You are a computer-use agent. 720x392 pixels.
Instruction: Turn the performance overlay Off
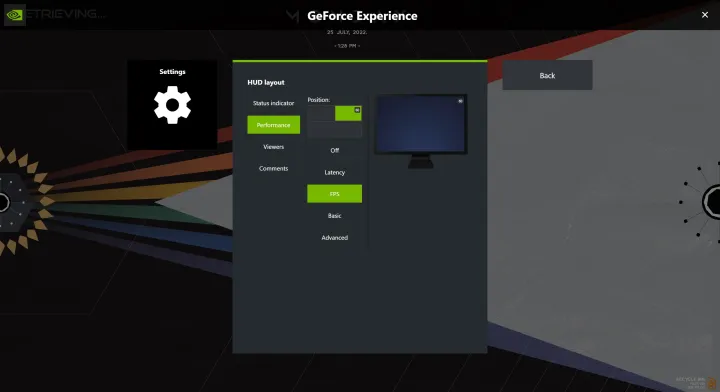tap(334, 151)
